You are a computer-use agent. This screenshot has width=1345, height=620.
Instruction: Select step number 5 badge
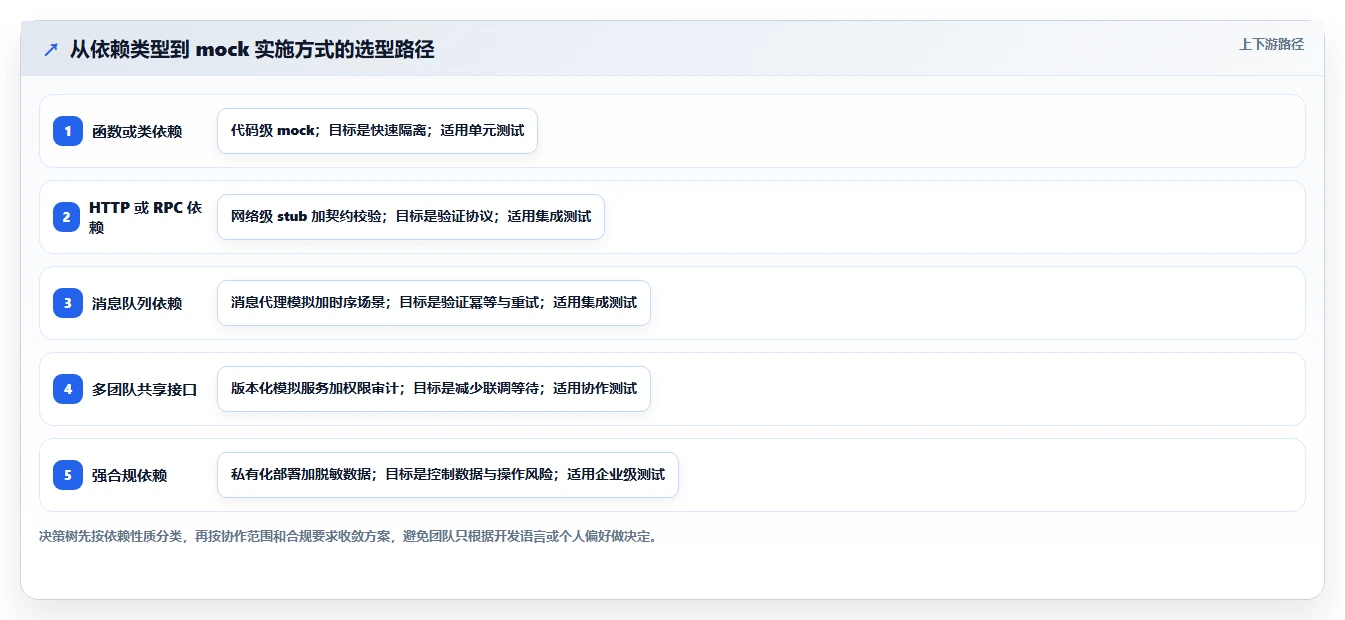pos(68,474)
